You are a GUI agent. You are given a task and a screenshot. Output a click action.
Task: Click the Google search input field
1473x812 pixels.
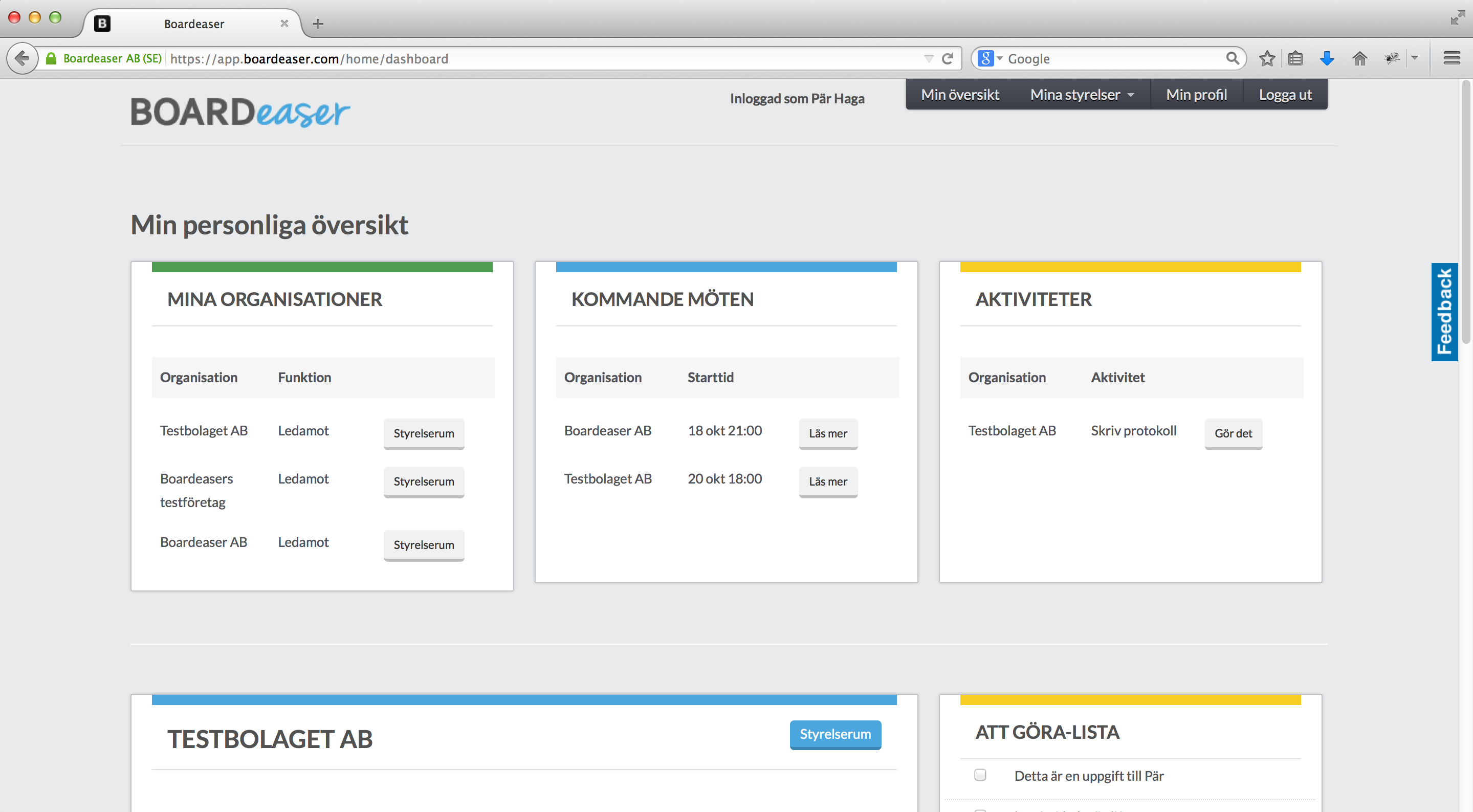pos(1114,58)
